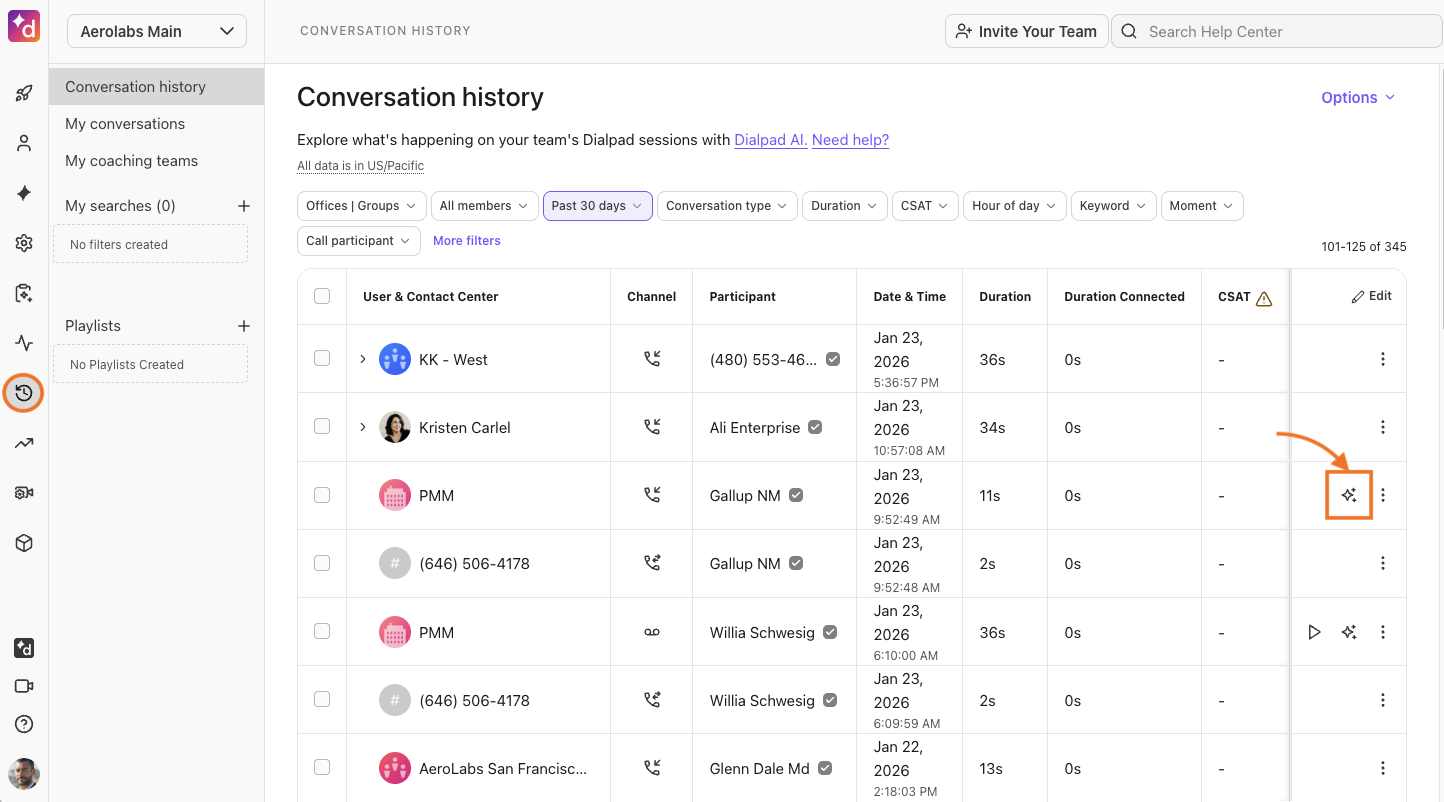This screenshot has width=1444, height=802.
Task: Select the KK - West row checkbox
Action: click(x=322, y=358)
